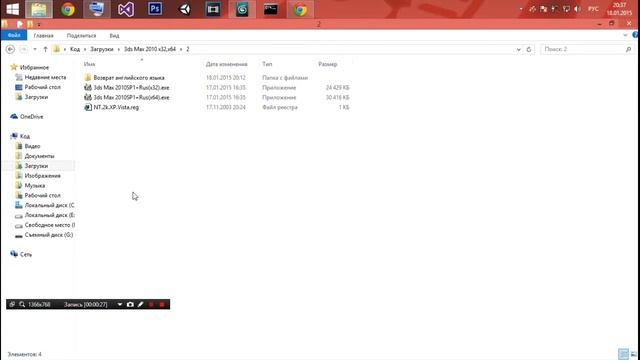Click the 3ds Max 2010 x32,x64 breadcrumb
This screenshot has width=640, height=360.
[x=150, y=49]
